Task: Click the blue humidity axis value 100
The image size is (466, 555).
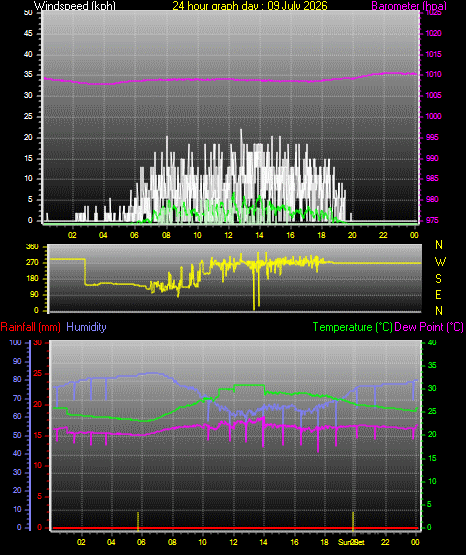Action: pyautogui.click(x=15, y=342)
